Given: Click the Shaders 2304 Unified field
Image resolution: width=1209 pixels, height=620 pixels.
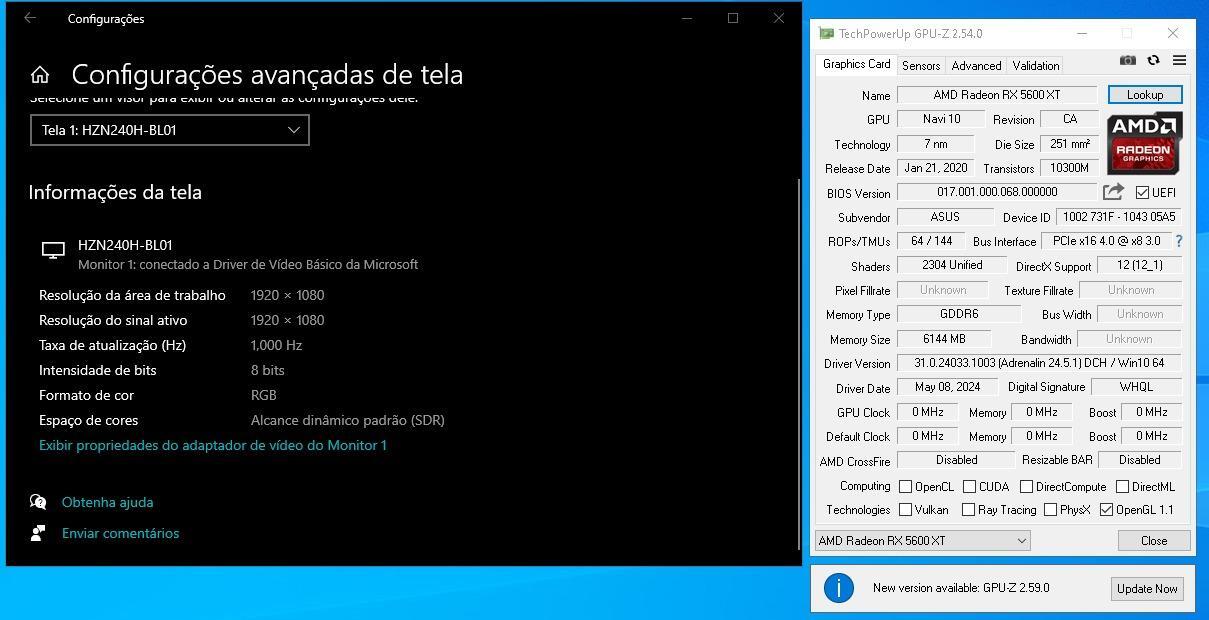Looking at the screenshot, I should (951, 265).
